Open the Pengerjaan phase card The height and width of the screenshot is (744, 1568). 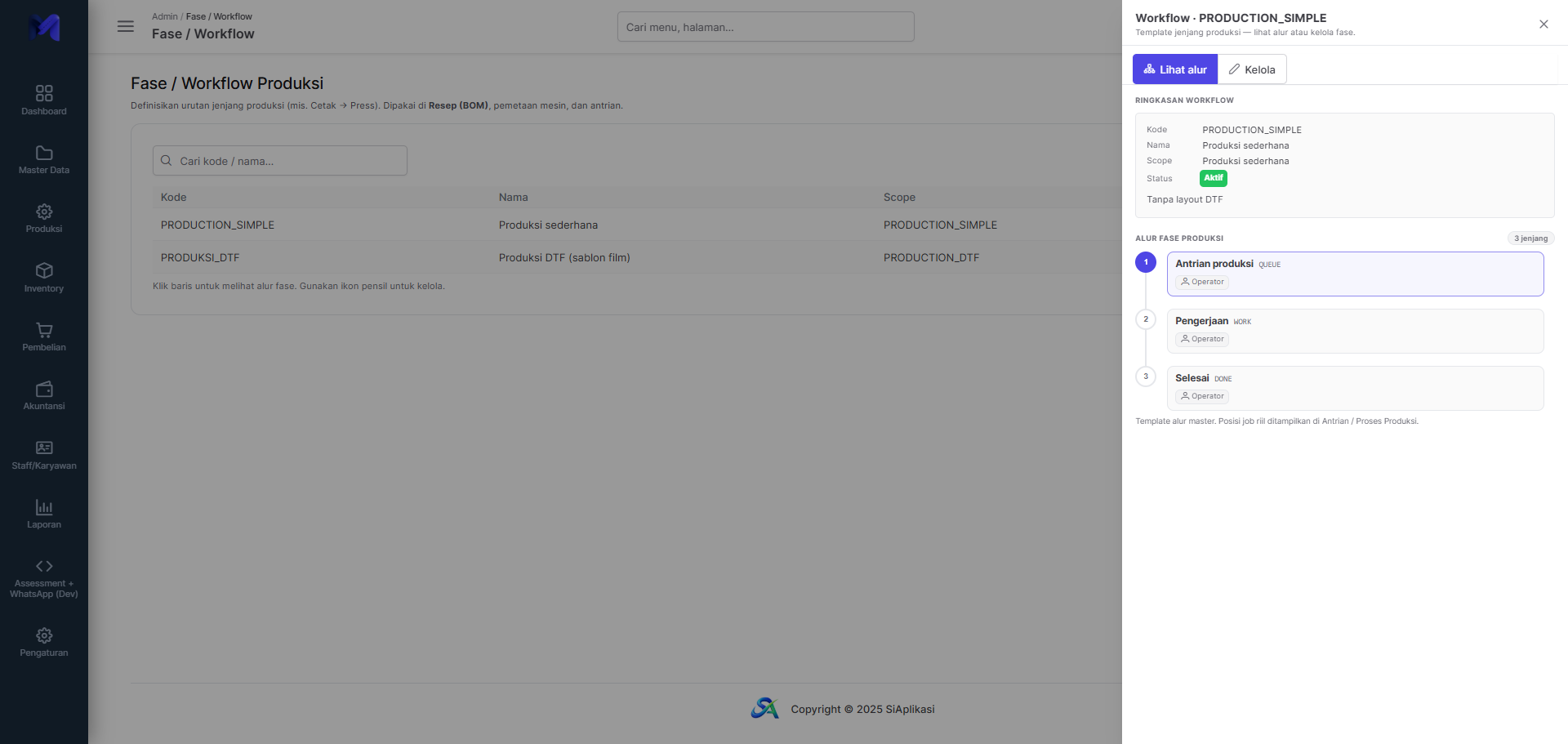pos(1356,331)
